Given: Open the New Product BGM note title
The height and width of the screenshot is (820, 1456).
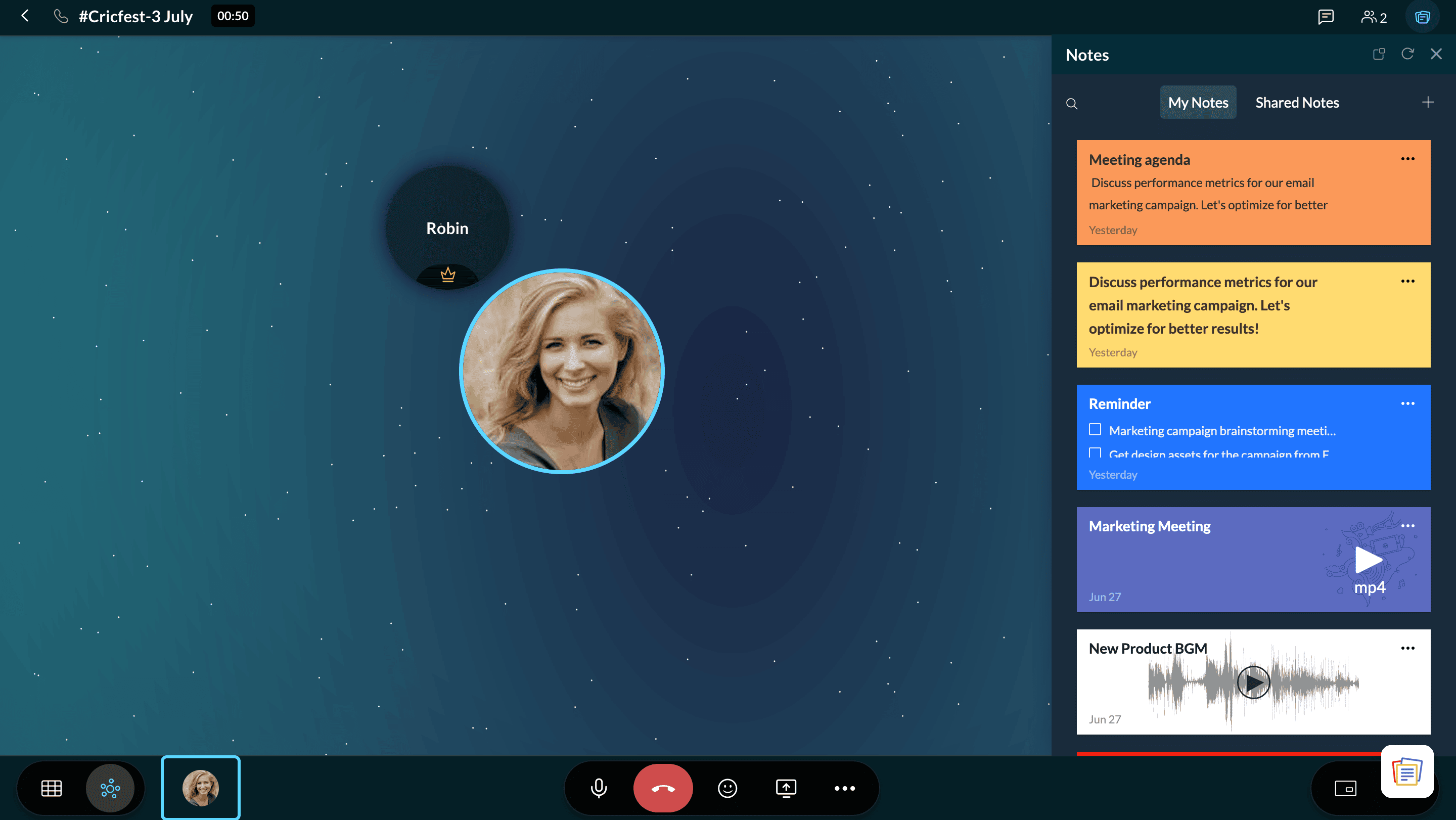Looking at the screenshot, I should click(1148, 649).
